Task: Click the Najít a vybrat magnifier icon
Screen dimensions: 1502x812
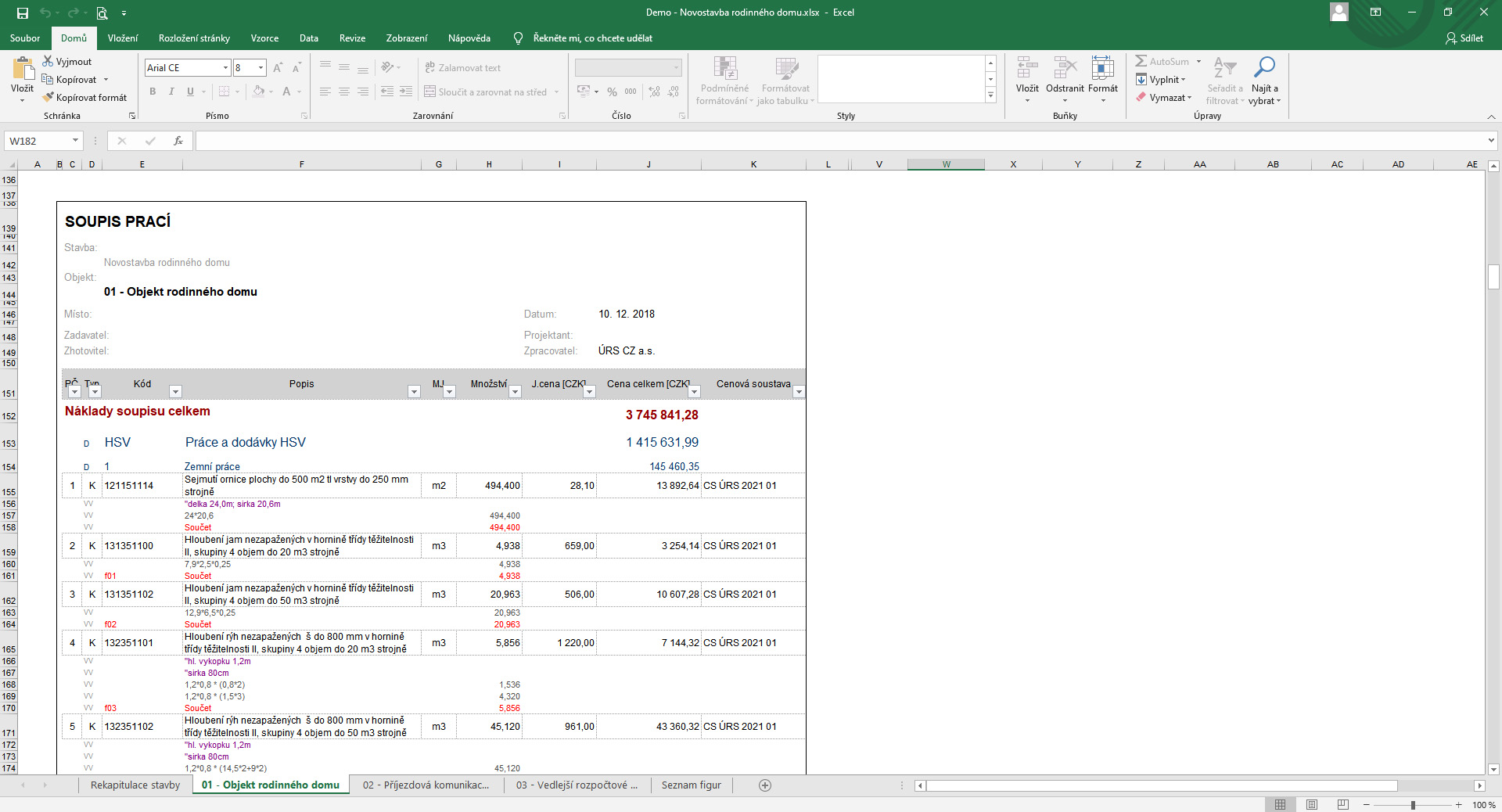Action: pos(1264,68)
